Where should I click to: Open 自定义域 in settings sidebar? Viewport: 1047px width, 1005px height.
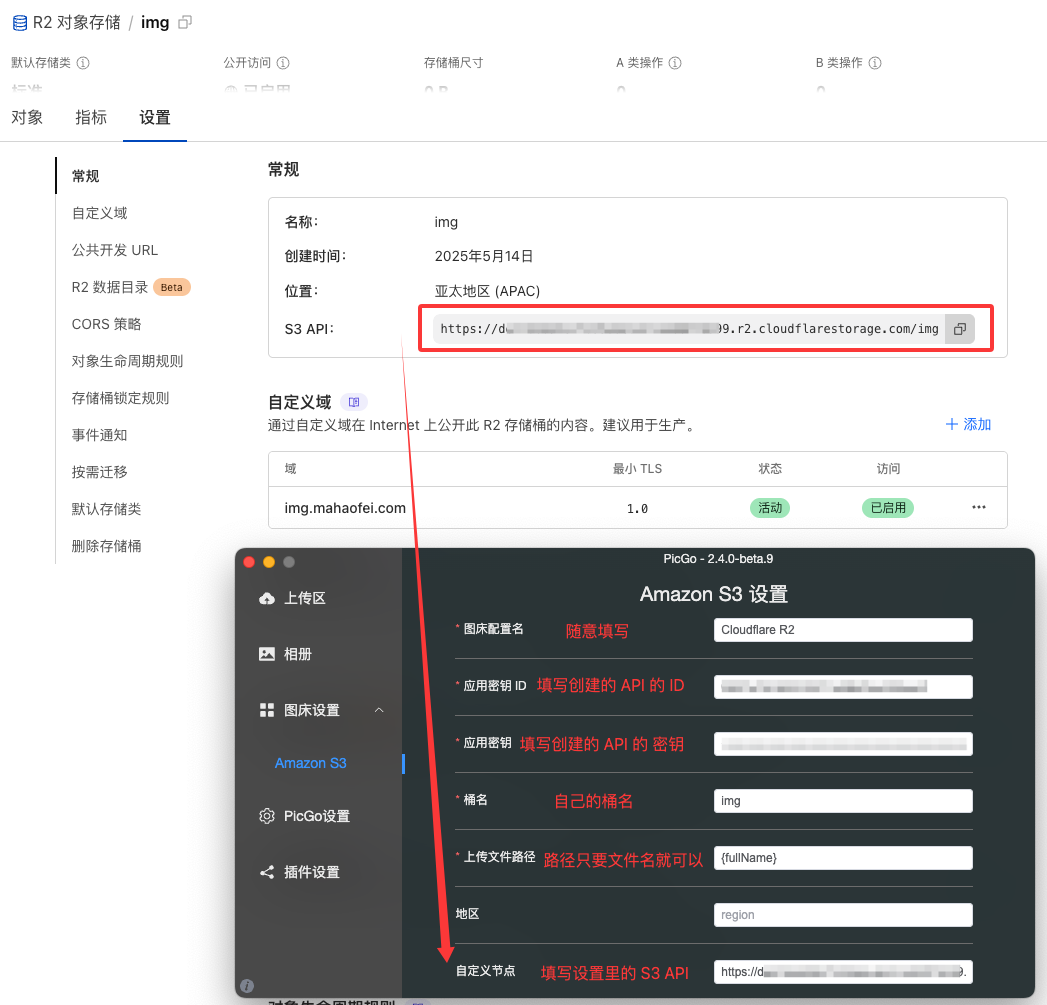click(x=99, y=213)
